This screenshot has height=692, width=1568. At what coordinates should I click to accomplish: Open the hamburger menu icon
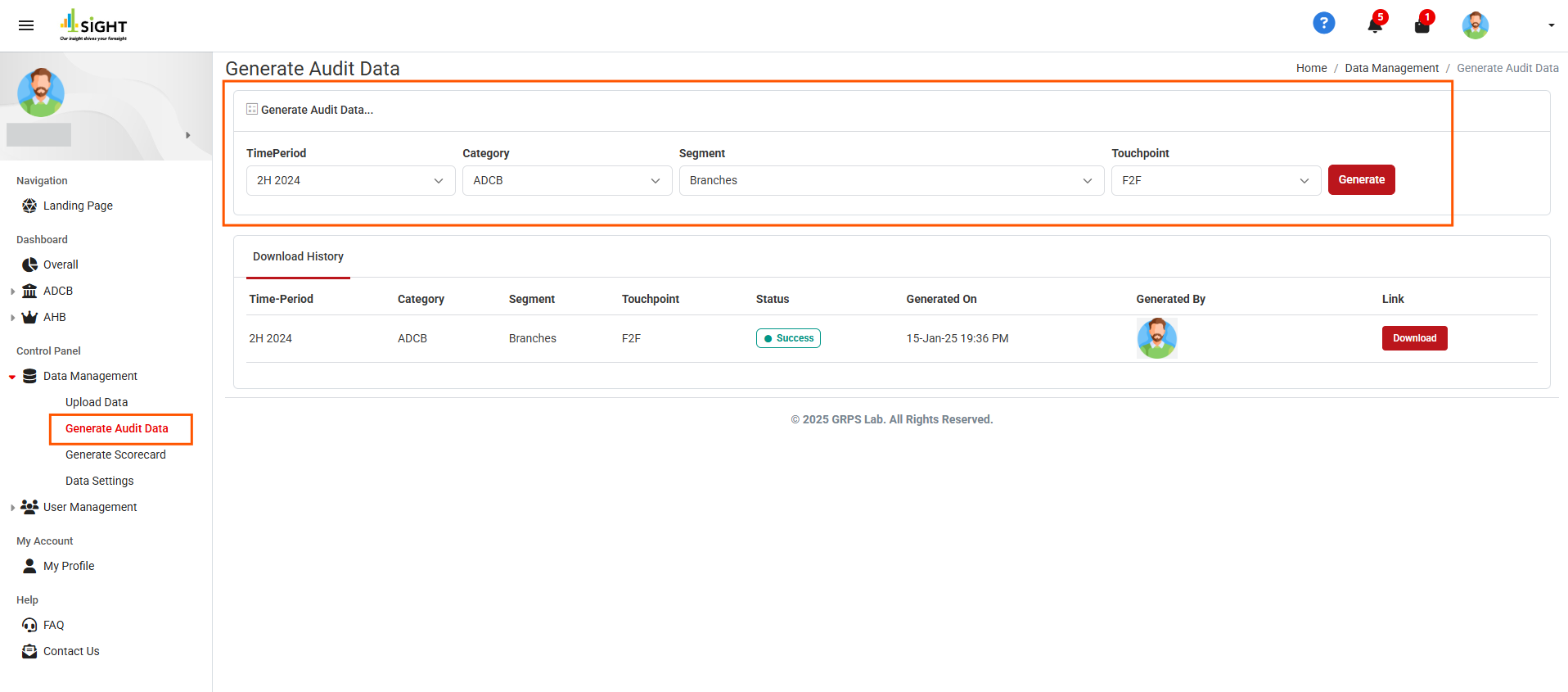(x=26, y=25)
